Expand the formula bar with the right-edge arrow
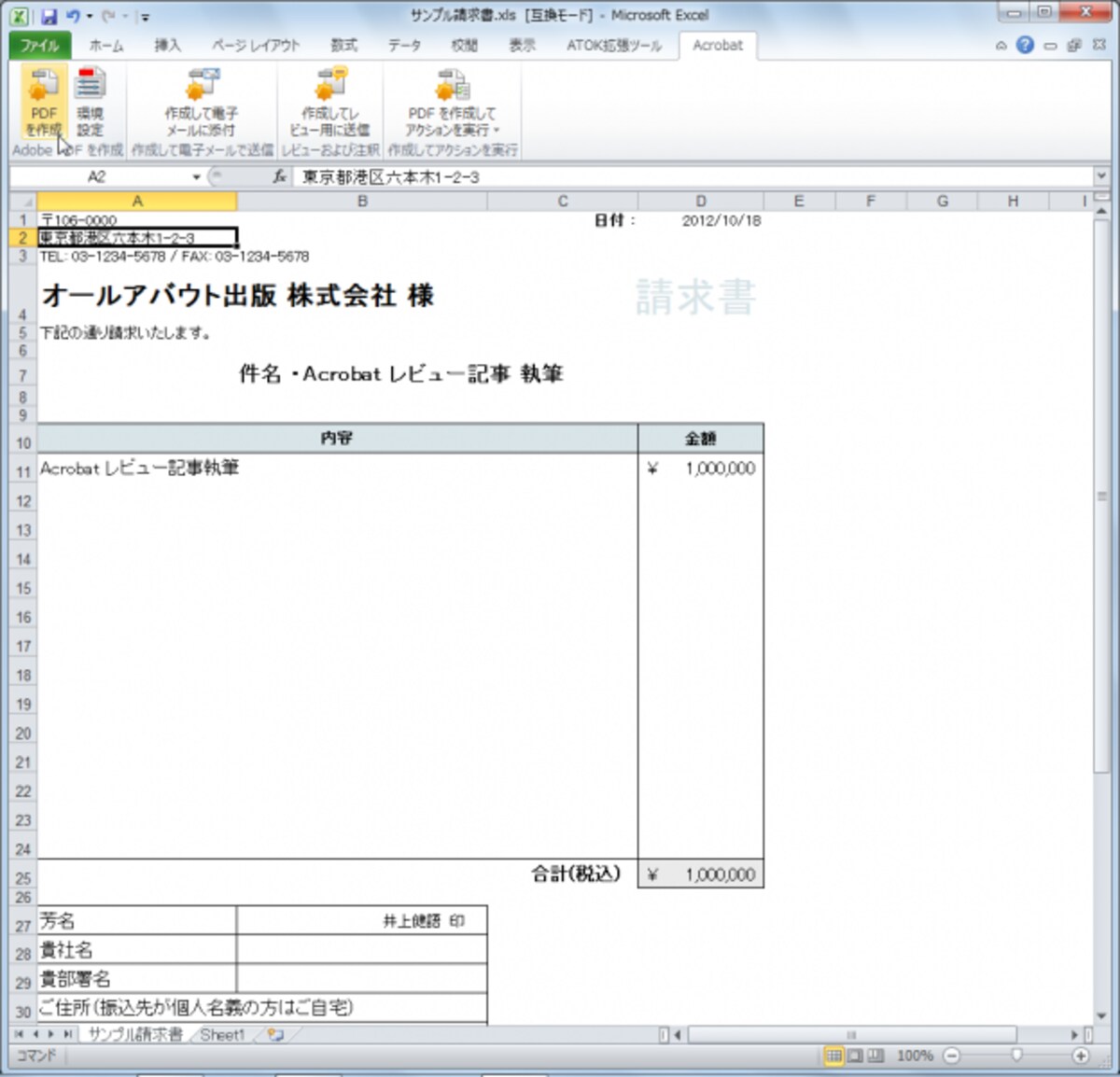1120x1077 pixels. pyautogui.click(x=1101, y=175)
